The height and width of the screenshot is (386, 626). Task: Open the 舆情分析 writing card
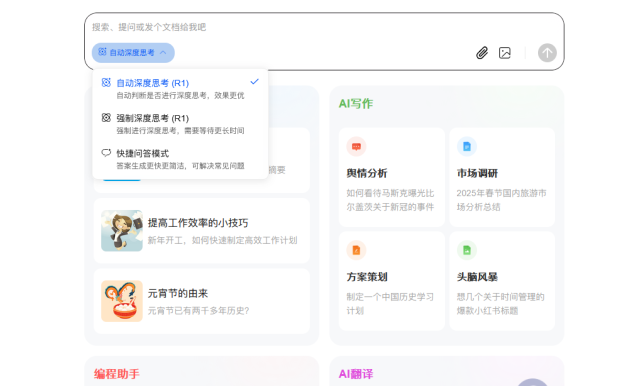coord(392,177)
